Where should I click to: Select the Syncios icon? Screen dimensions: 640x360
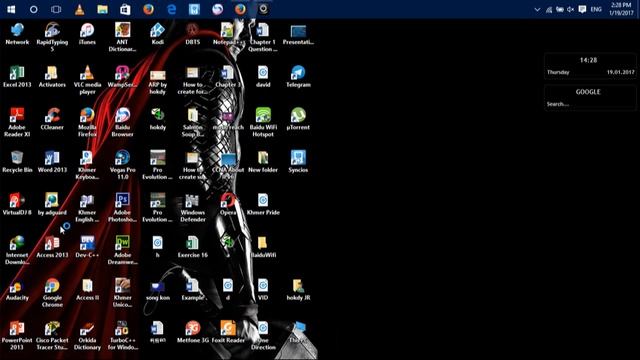(x=298, y=162)
